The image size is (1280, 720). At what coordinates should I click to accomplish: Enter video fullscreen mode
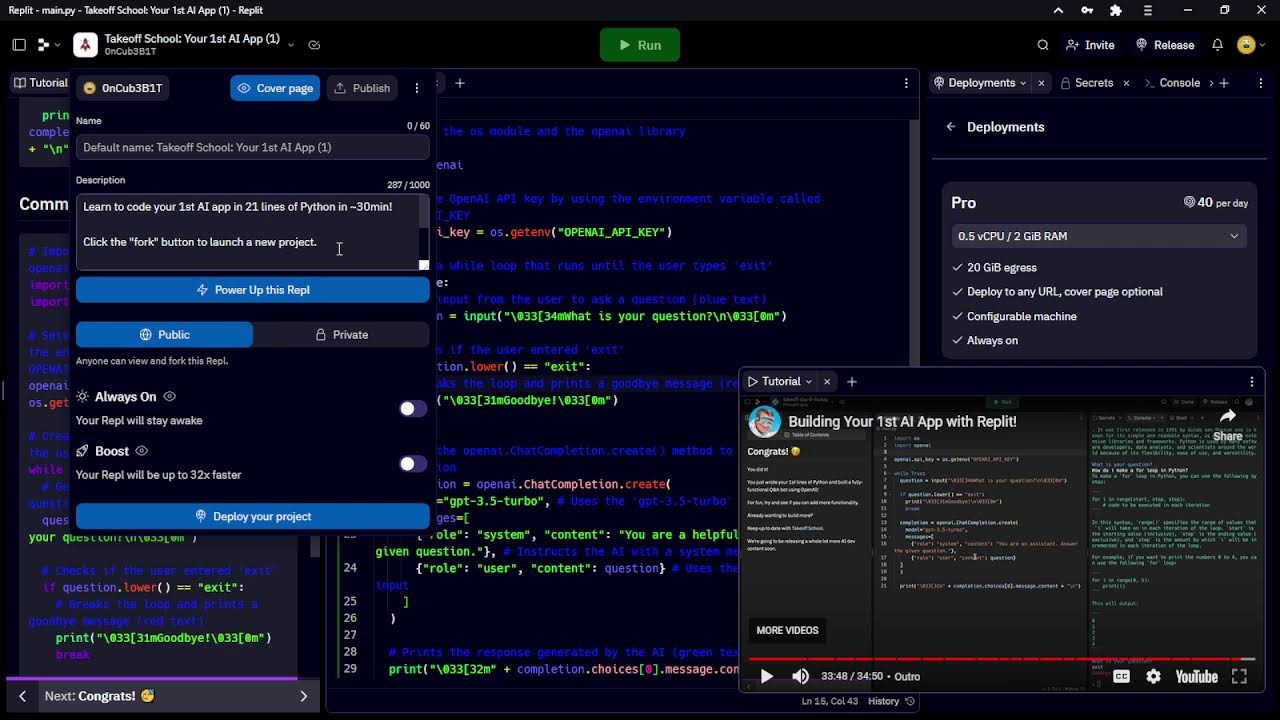(x=1239, y=677)
